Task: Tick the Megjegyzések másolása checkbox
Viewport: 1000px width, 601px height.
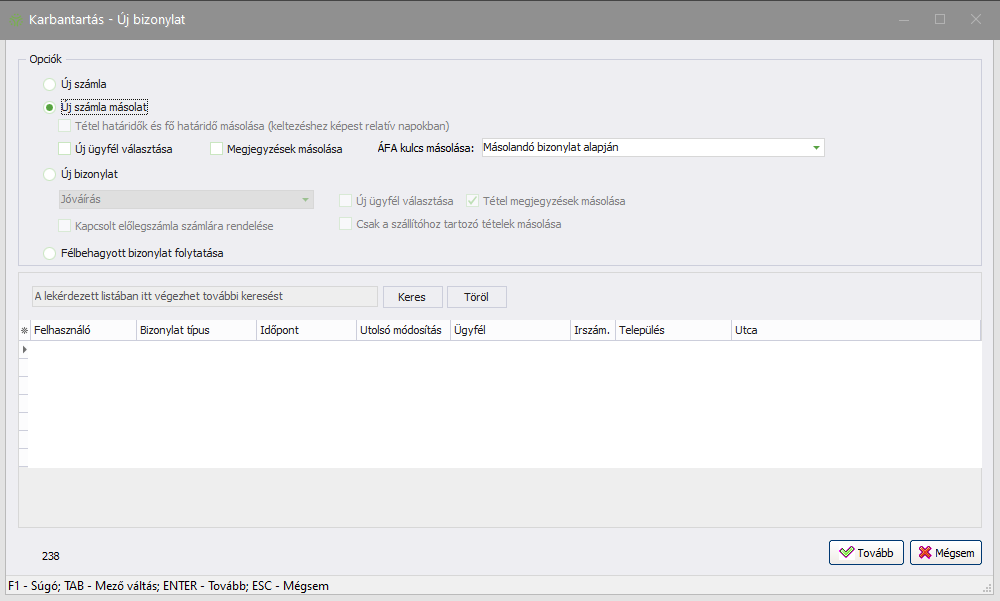Action: [x=217, y=149]
